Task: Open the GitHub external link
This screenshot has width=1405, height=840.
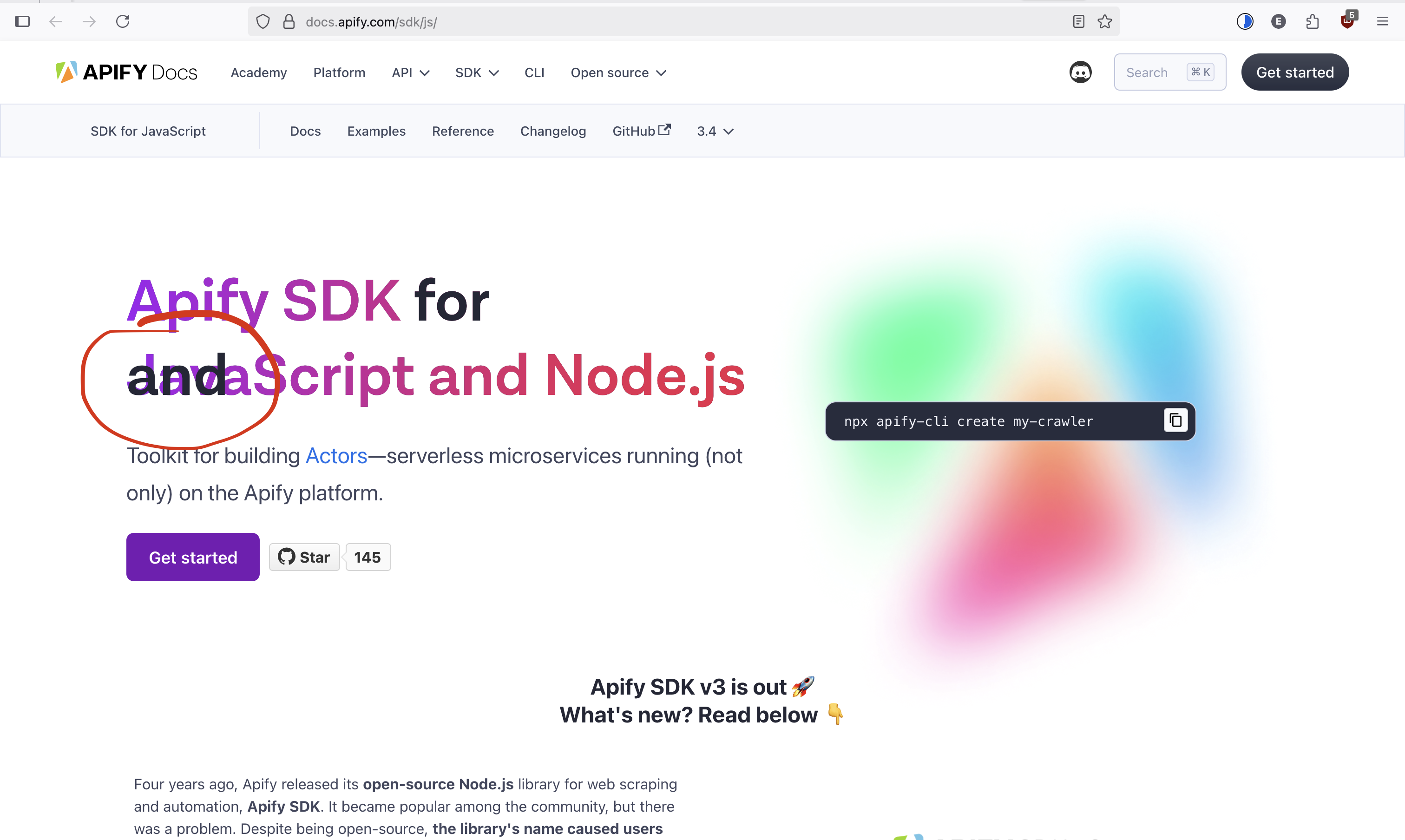Action: click(x=641, y=131)
